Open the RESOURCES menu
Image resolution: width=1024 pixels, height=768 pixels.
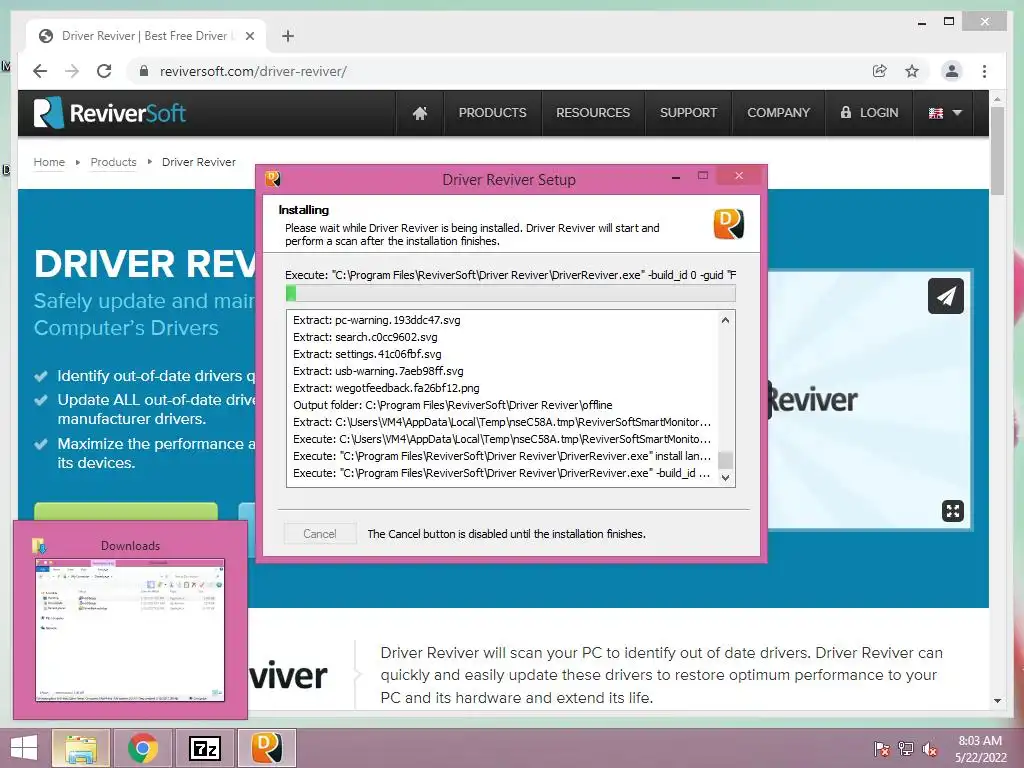click(x=593, y=113)
